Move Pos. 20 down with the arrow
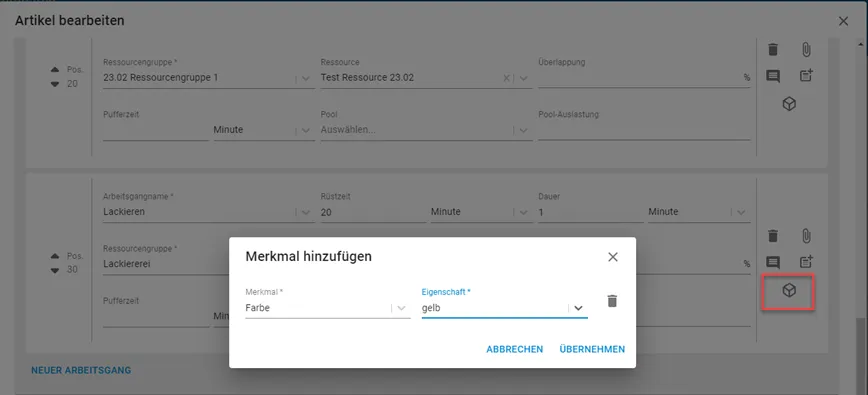 click(x=54, y=84)
